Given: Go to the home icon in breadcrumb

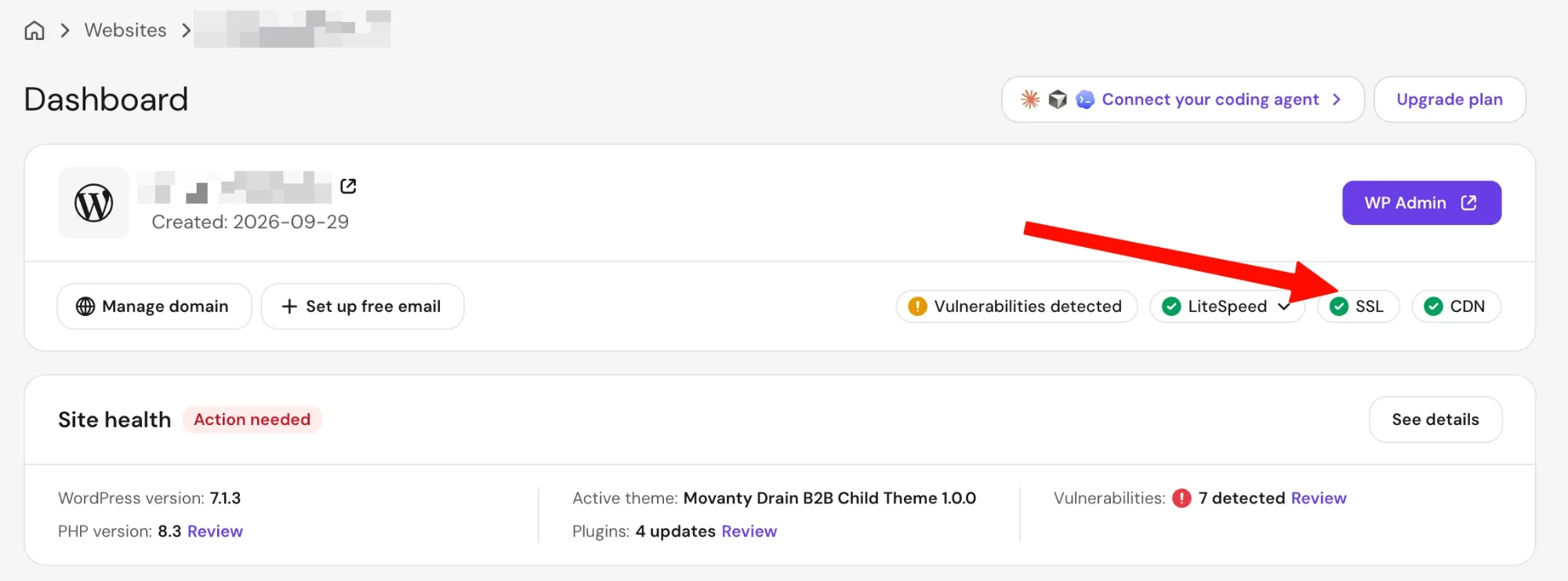Looking at the screenshot, I should click(34, 31).
